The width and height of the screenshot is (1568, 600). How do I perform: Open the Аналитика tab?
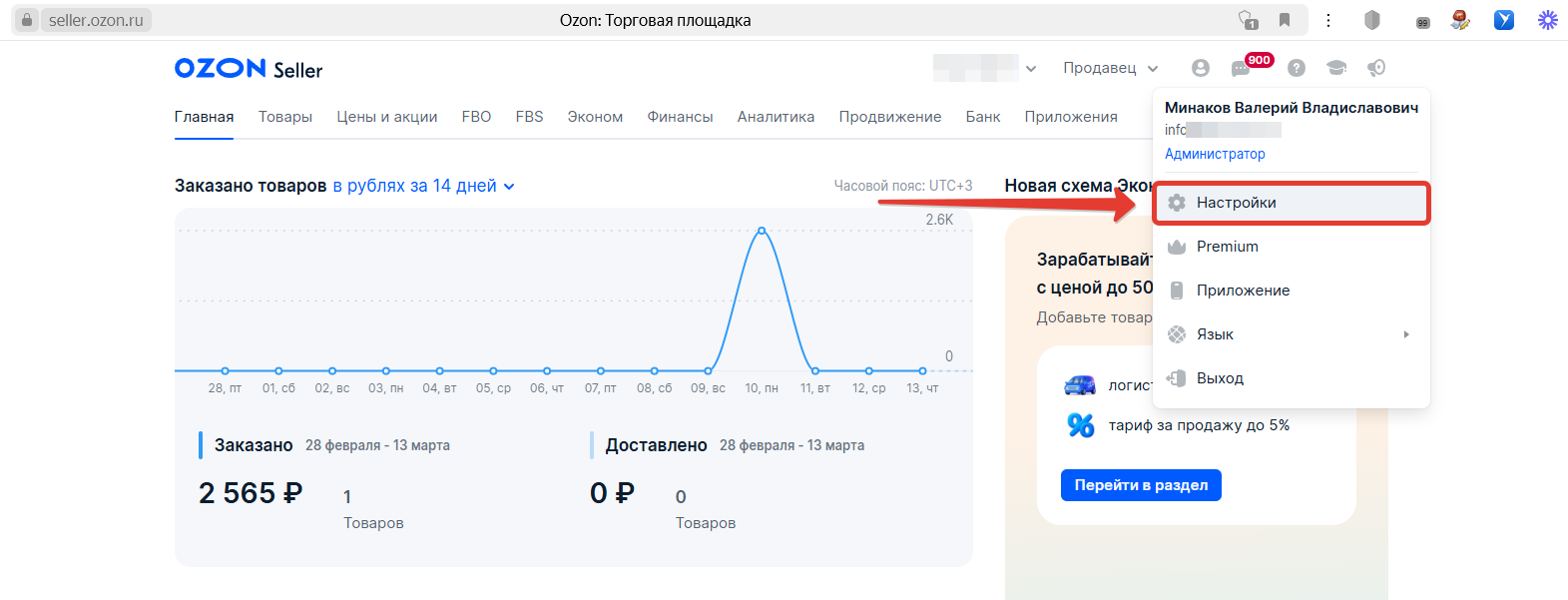[777, 117]
